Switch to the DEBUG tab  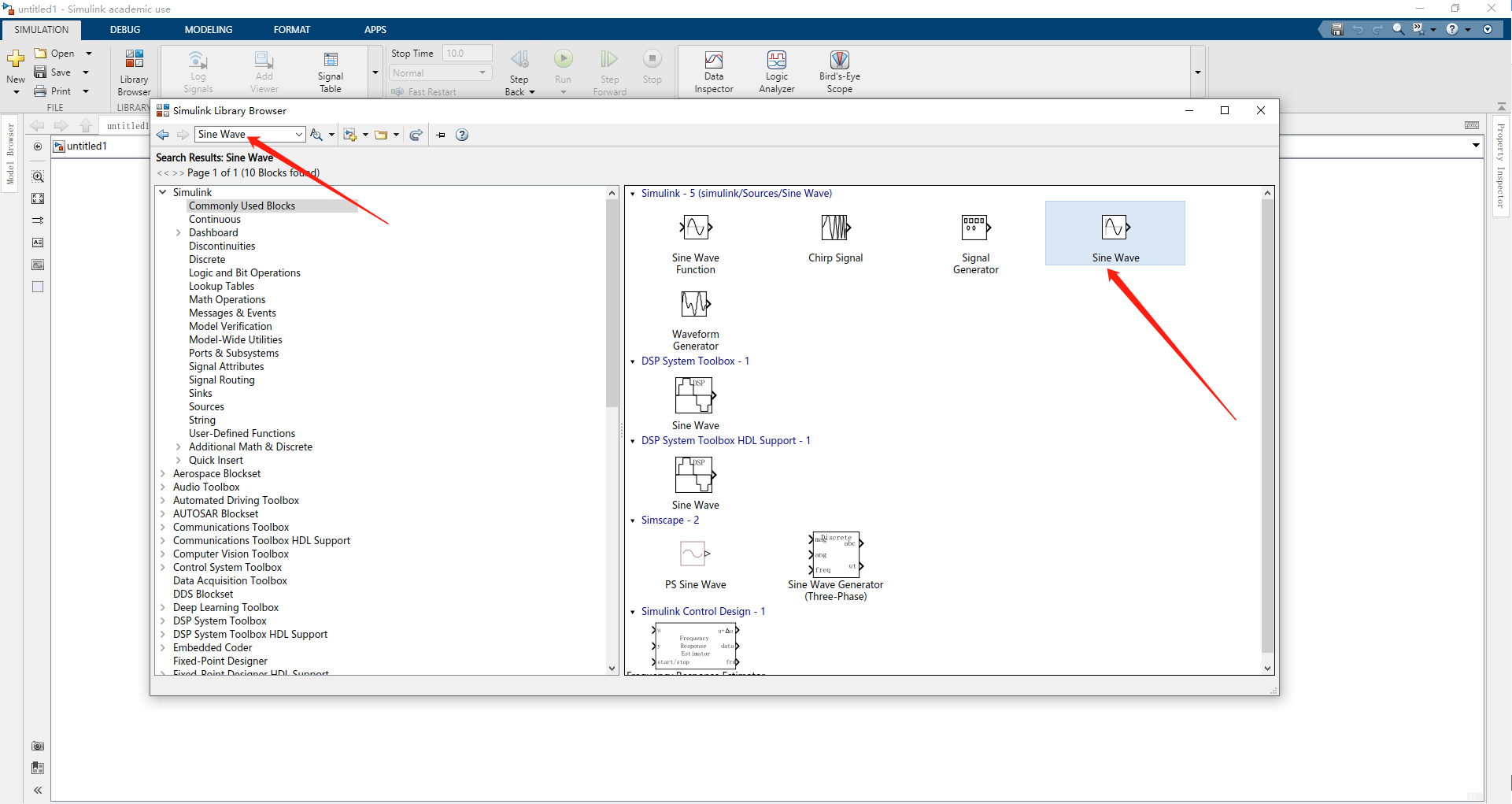[x=124, y=29]
